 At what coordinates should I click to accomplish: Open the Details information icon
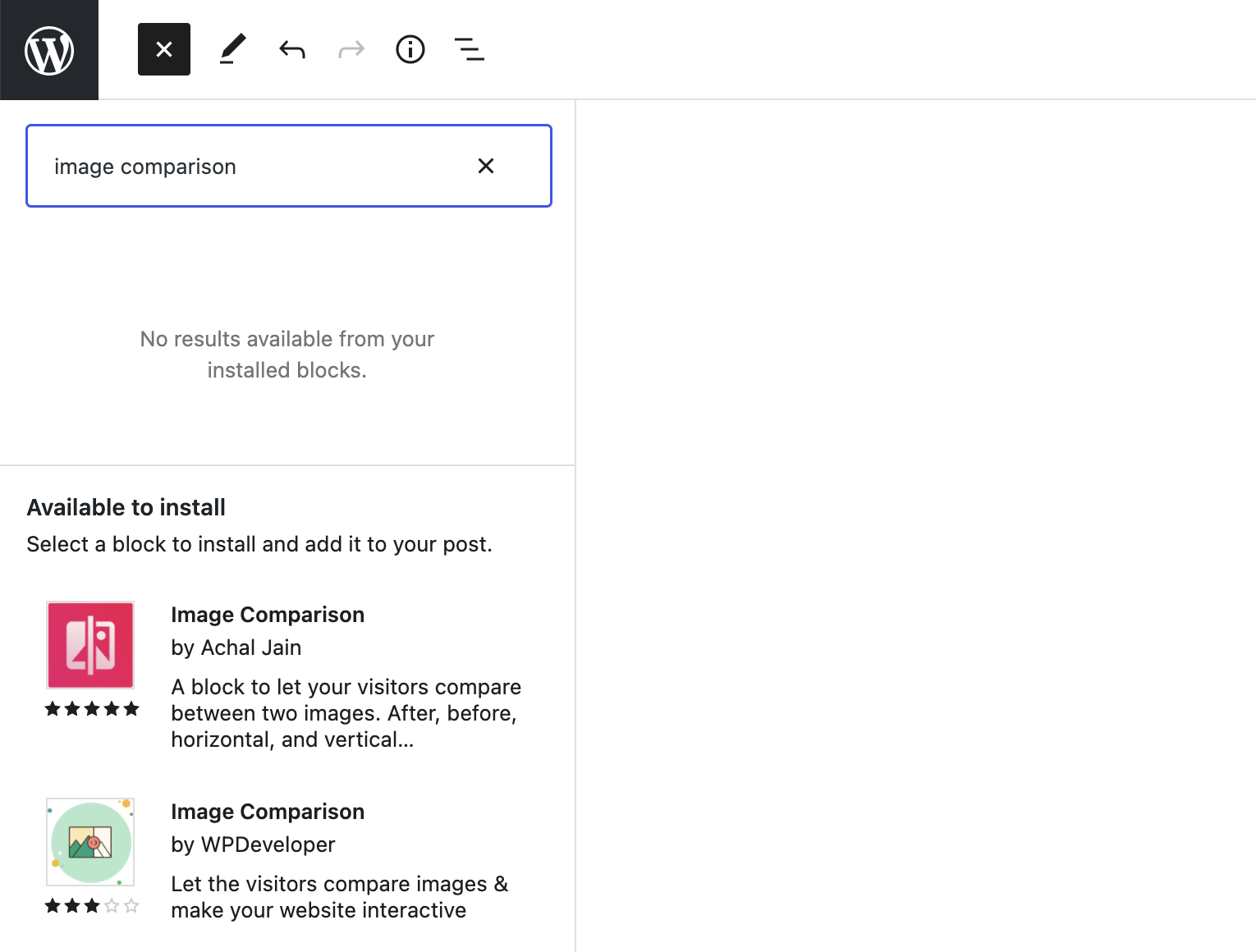pos(410,49)
